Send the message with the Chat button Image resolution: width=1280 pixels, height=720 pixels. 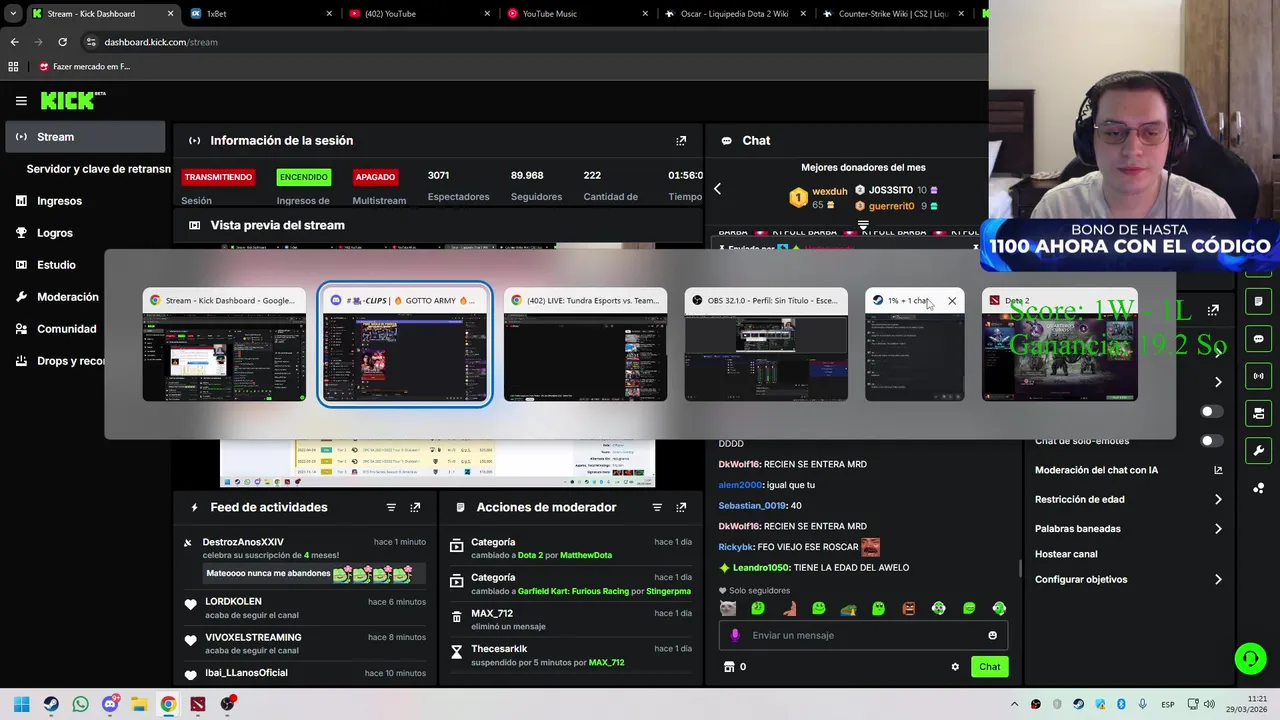pos(989,667)
